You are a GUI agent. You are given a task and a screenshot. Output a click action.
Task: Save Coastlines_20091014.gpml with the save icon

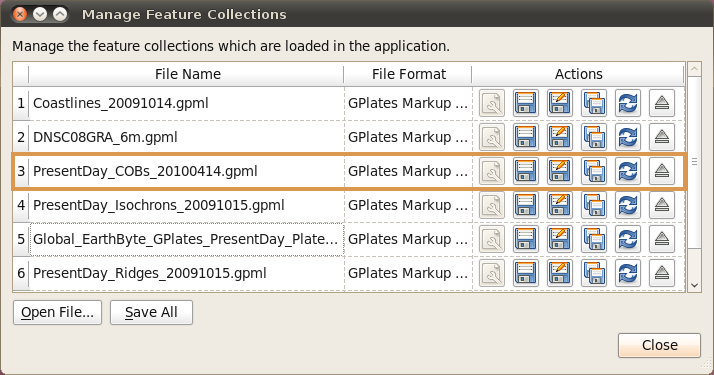coord(526,103)
